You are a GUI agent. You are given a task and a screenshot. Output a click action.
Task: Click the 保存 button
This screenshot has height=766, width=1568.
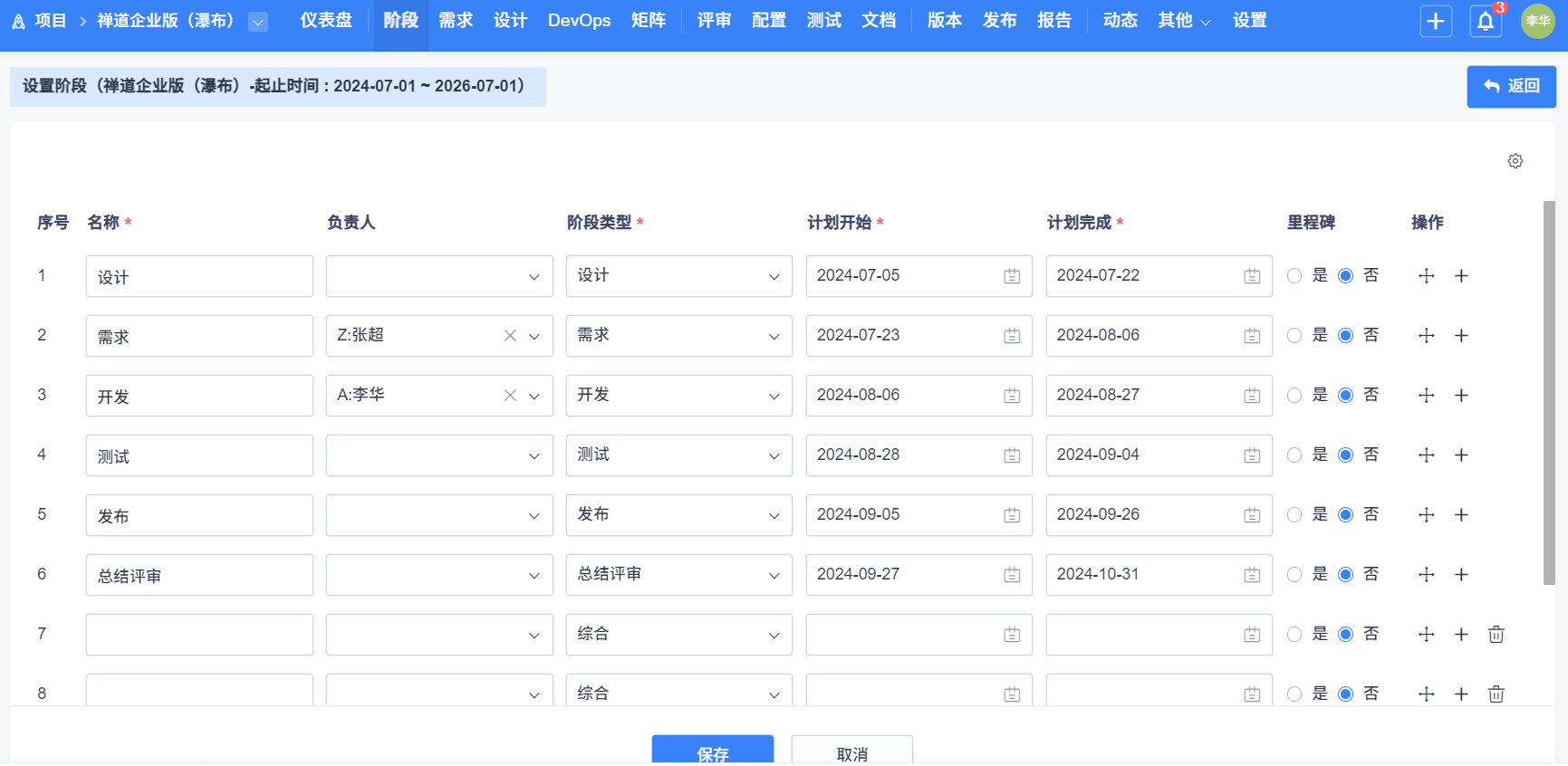tap(713, 752)
